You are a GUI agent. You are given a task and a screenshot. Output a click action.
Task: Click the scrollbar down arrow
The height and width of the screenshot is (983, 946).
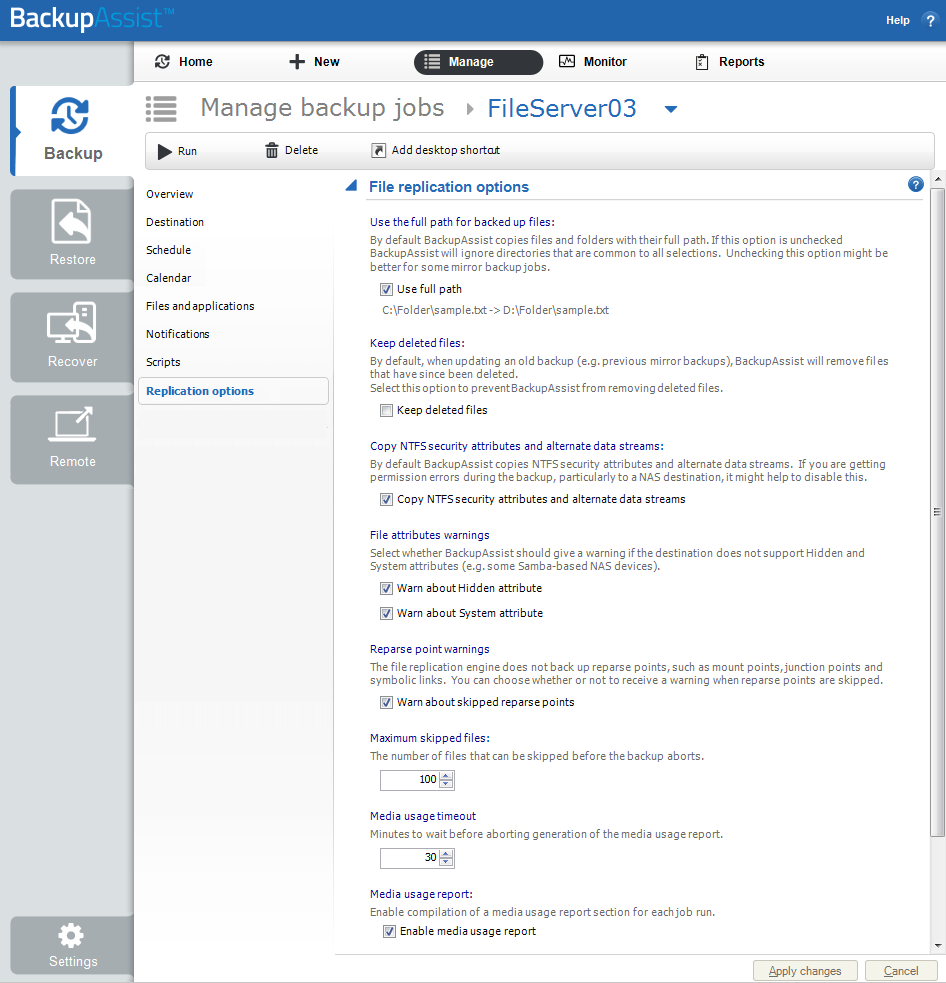(x=937, y=945)
